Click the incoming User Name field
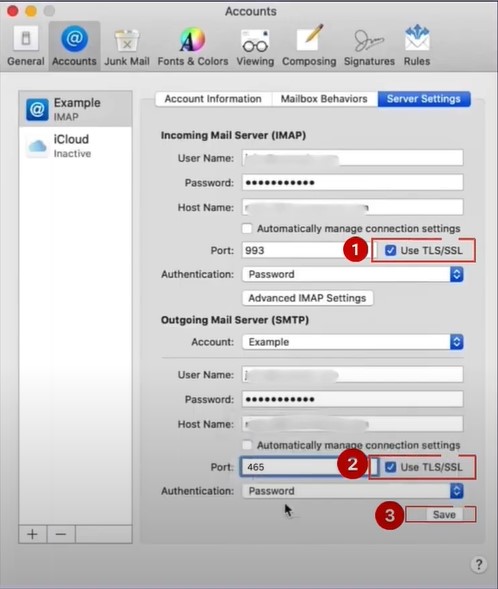Screen dimensions: 498x589 coord(353,158)
